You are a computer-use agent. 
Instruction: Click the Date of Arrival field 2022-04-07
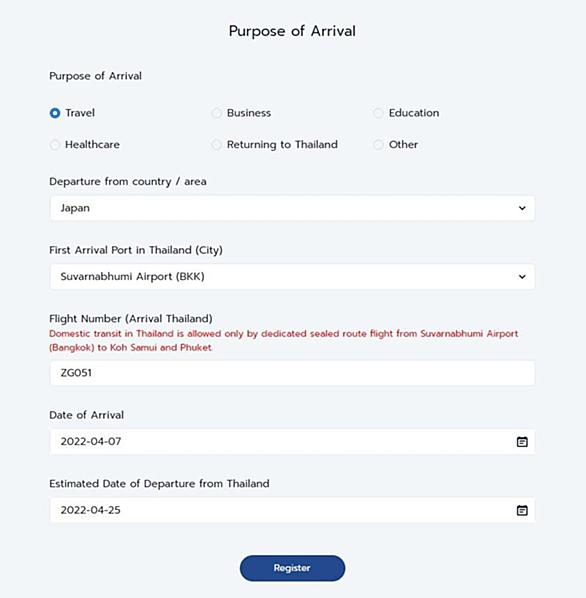coord(292,442)
